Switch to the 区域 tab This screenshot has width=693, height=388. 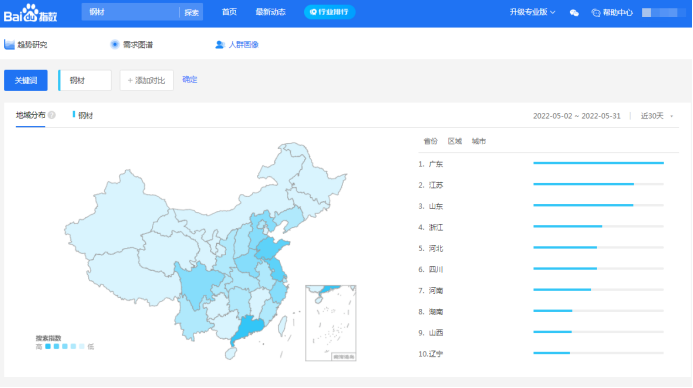455,141
